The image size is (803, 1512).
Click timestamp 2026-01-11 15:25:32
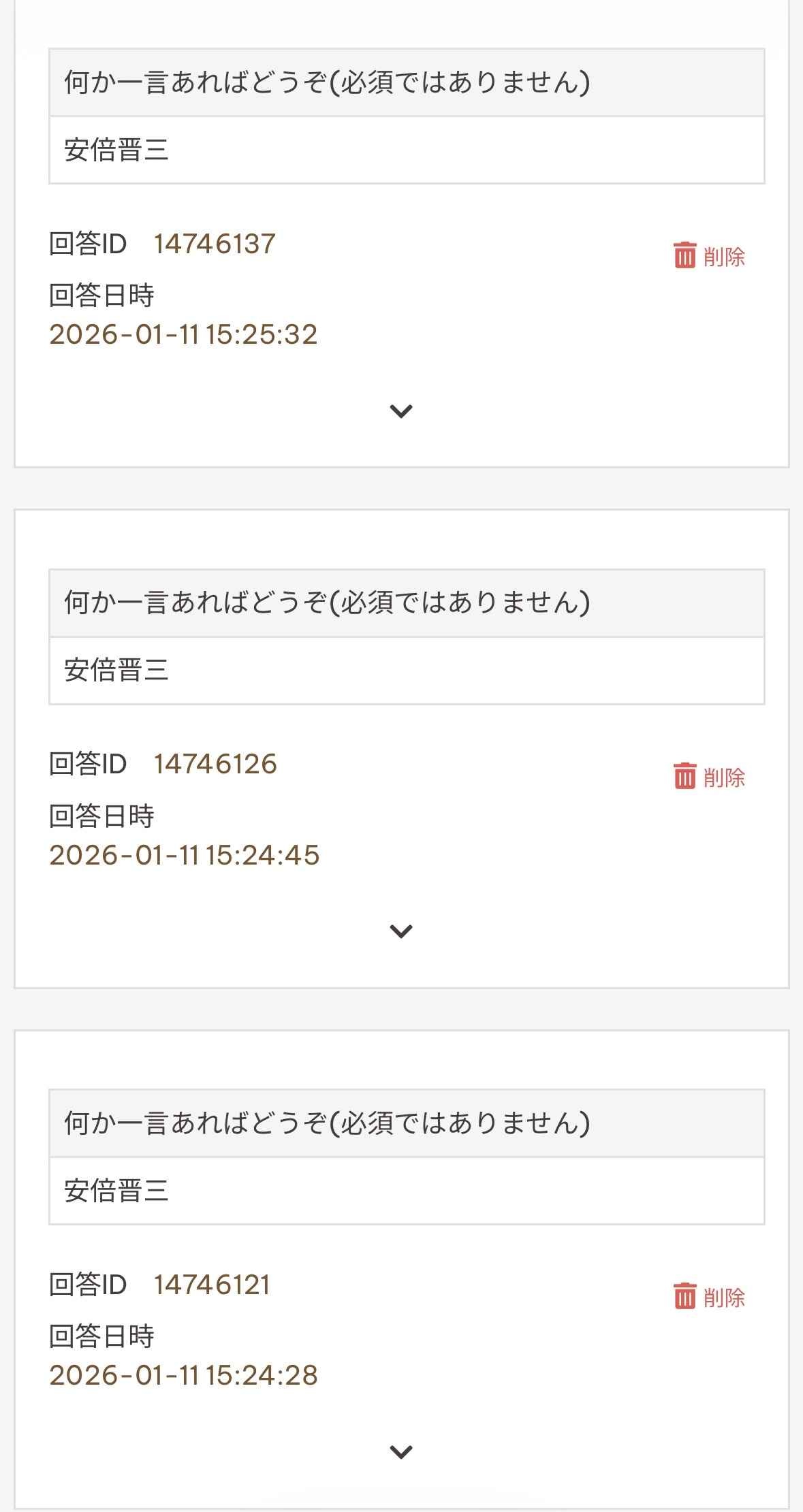point(183,335)
